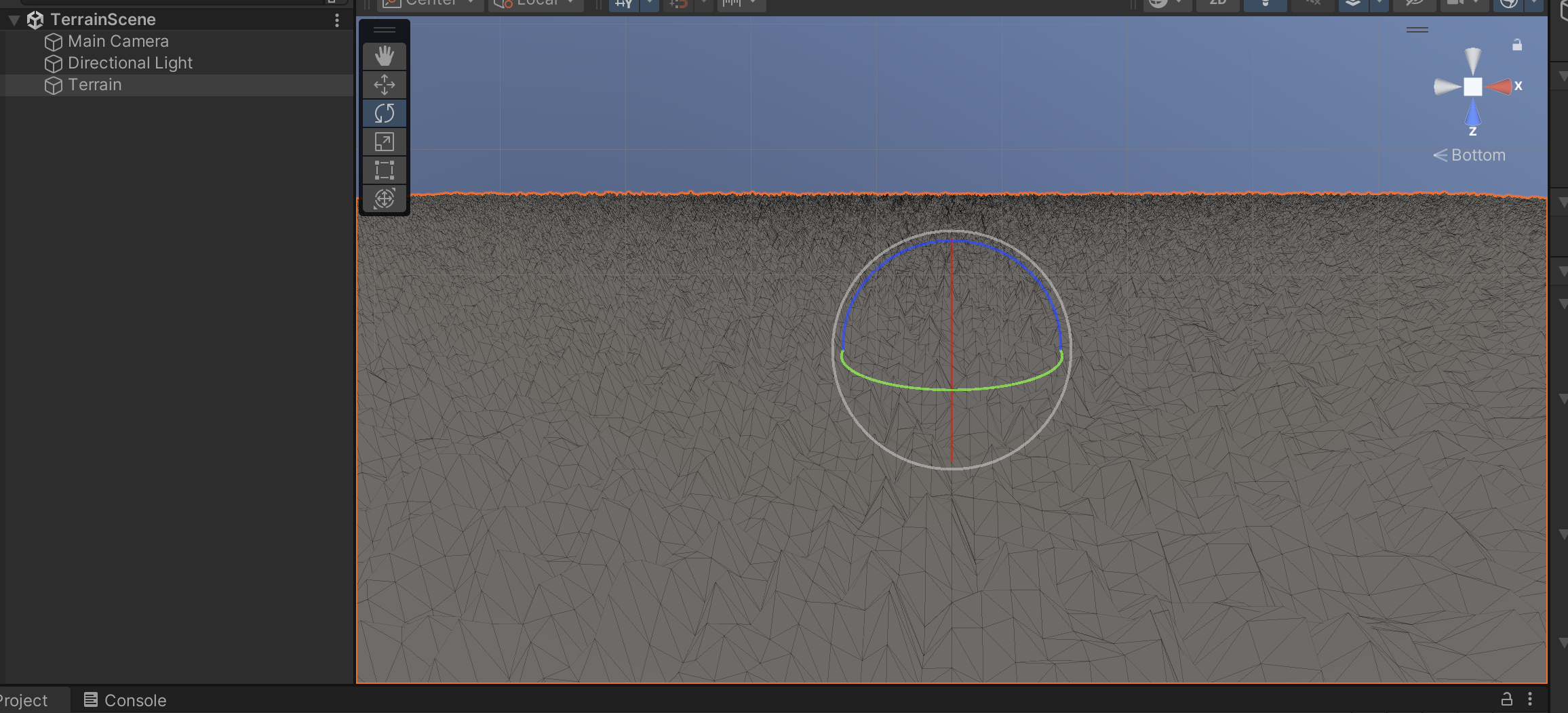
Task: Select the Move tool
Action: pyautogui.click(x=385, y=85)
